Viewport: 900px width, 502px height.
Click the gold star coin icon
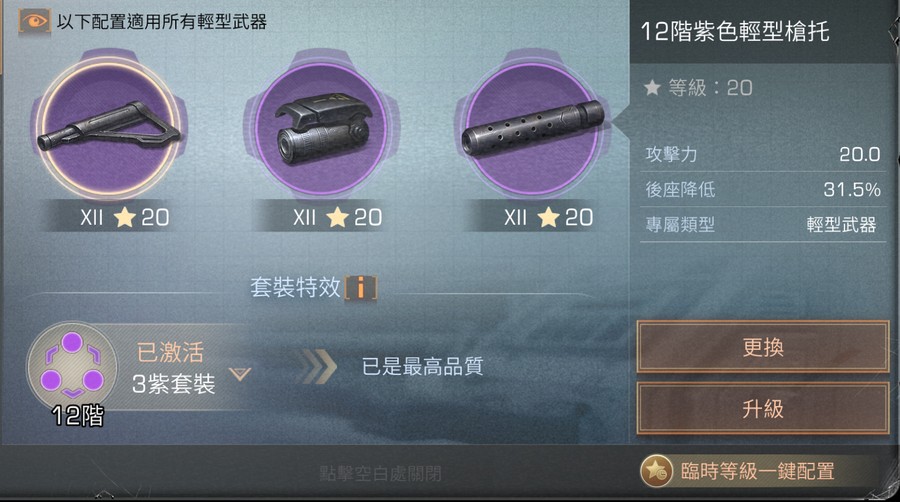(657, 471)
